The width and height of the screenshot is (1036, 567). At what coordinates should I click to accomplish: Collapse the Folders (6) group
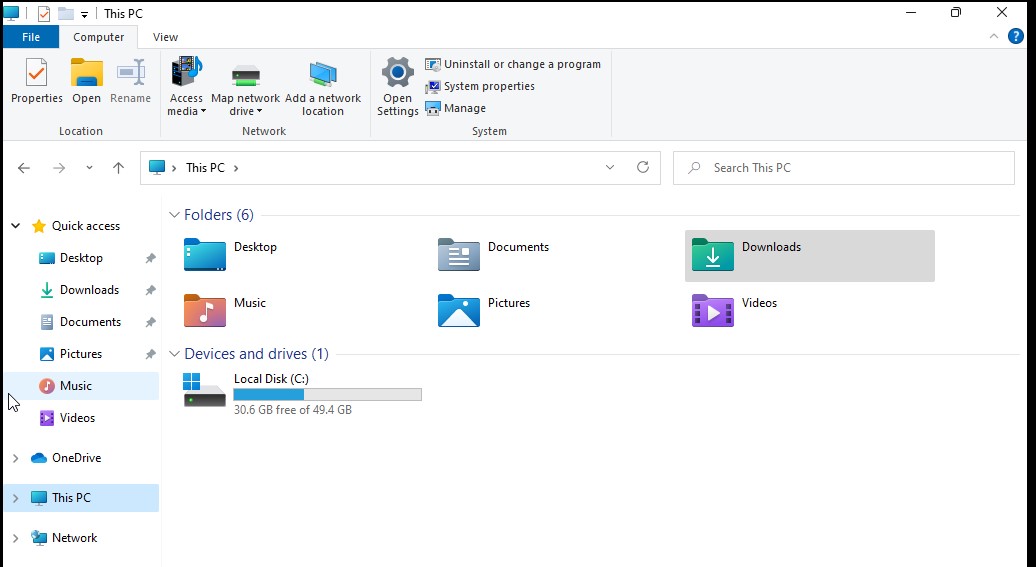[x=174, y=215]
